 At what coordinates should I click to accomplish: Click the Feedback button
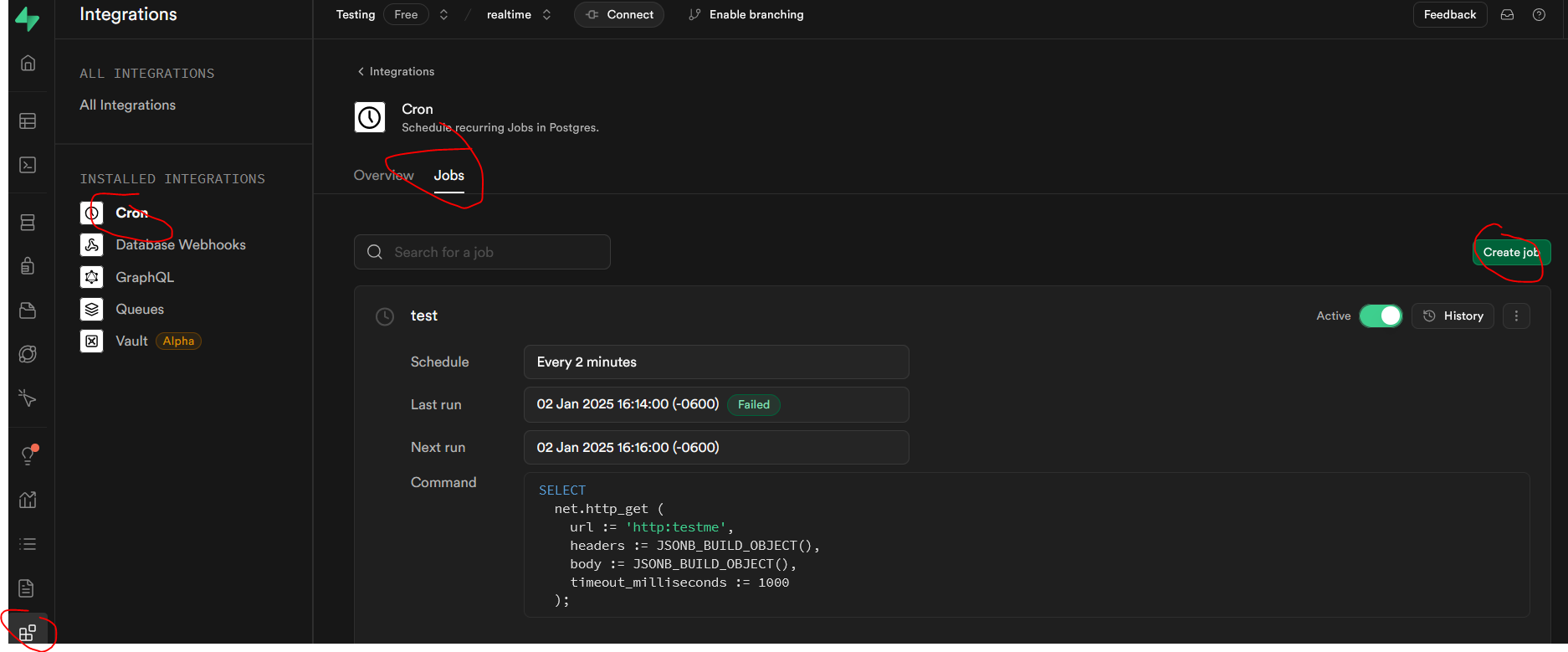[1450, 14]
